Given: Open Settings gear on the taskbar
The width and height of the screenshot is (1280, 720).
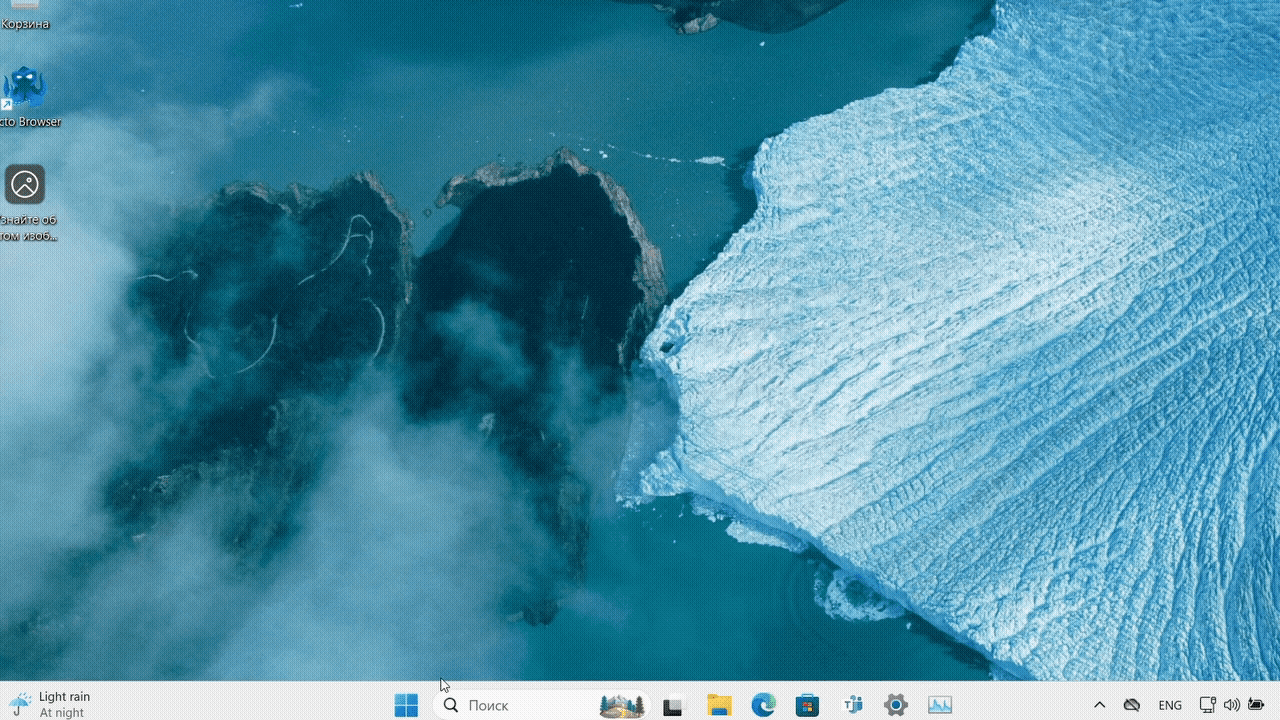Looking at the screenshot, I should tap(895, 705).
